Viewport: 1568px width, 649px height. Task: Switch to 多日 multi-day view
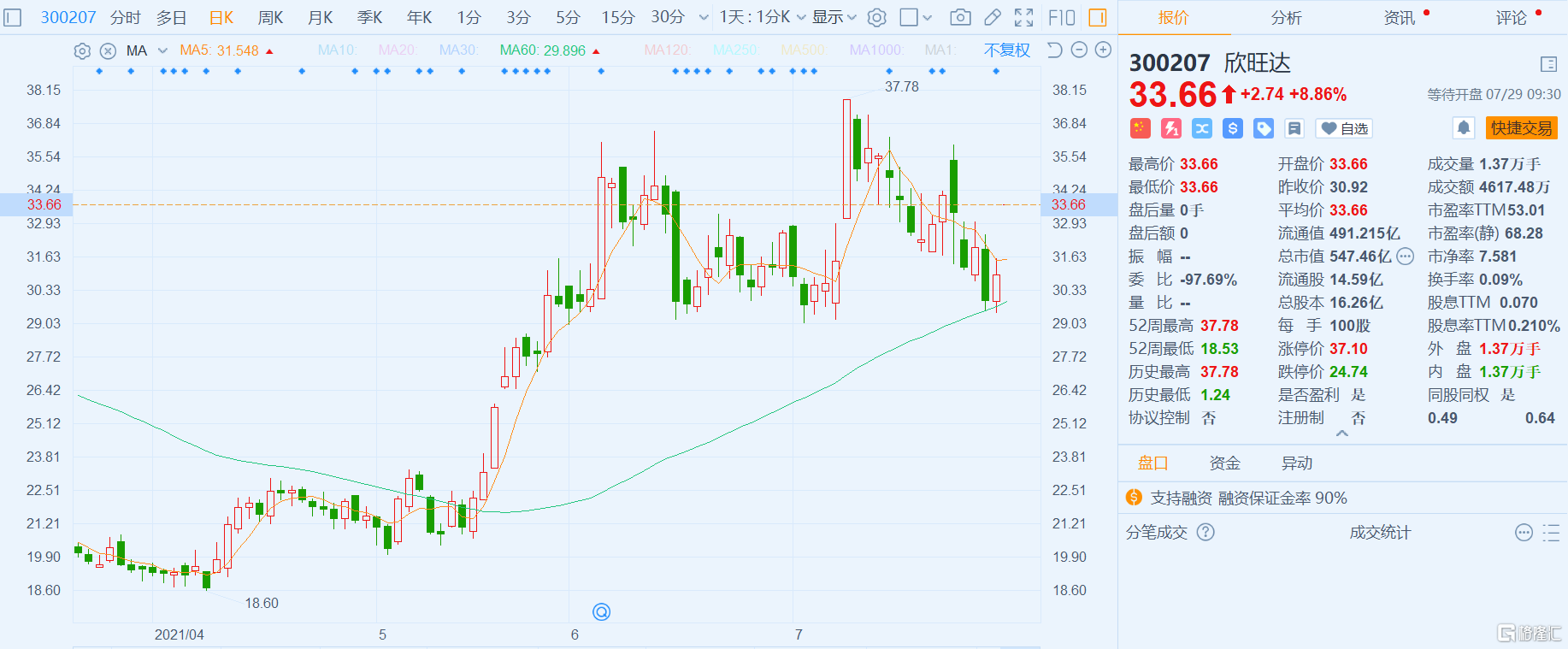click(x=171, y=17)
